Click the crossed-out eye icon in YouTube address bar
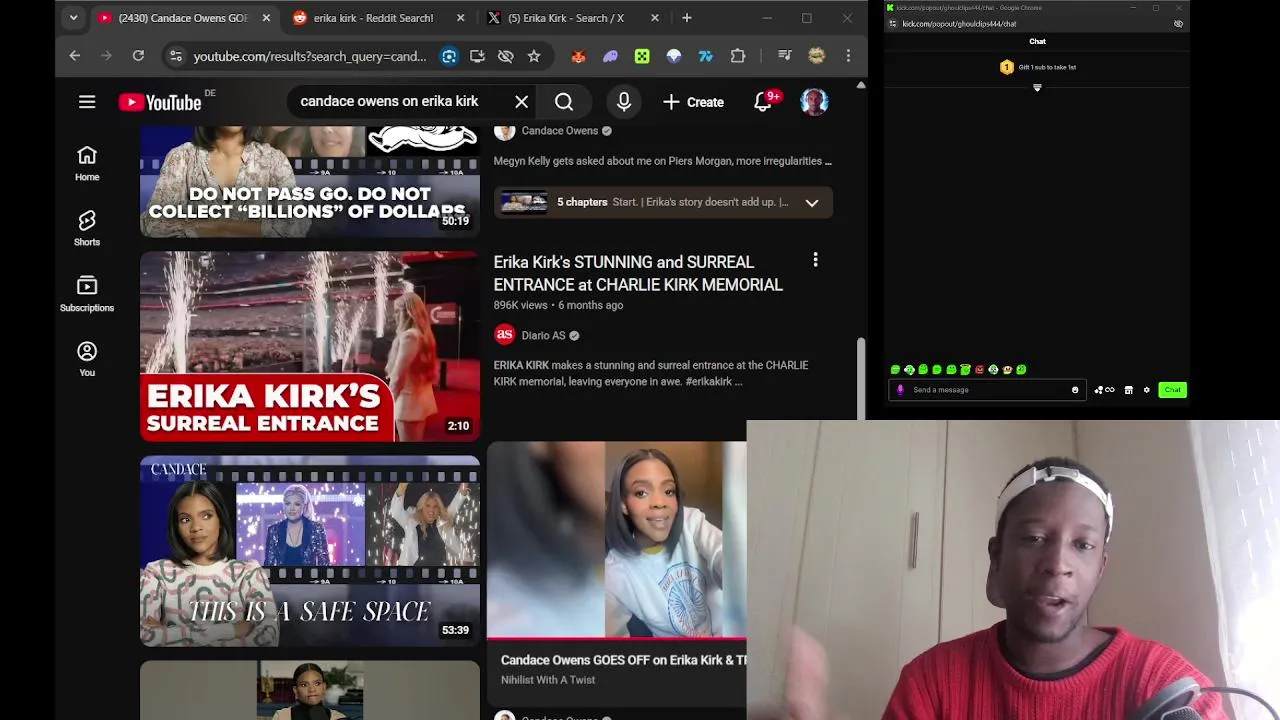Viewport: 1280px width, 720px height. tap(506, 56)
